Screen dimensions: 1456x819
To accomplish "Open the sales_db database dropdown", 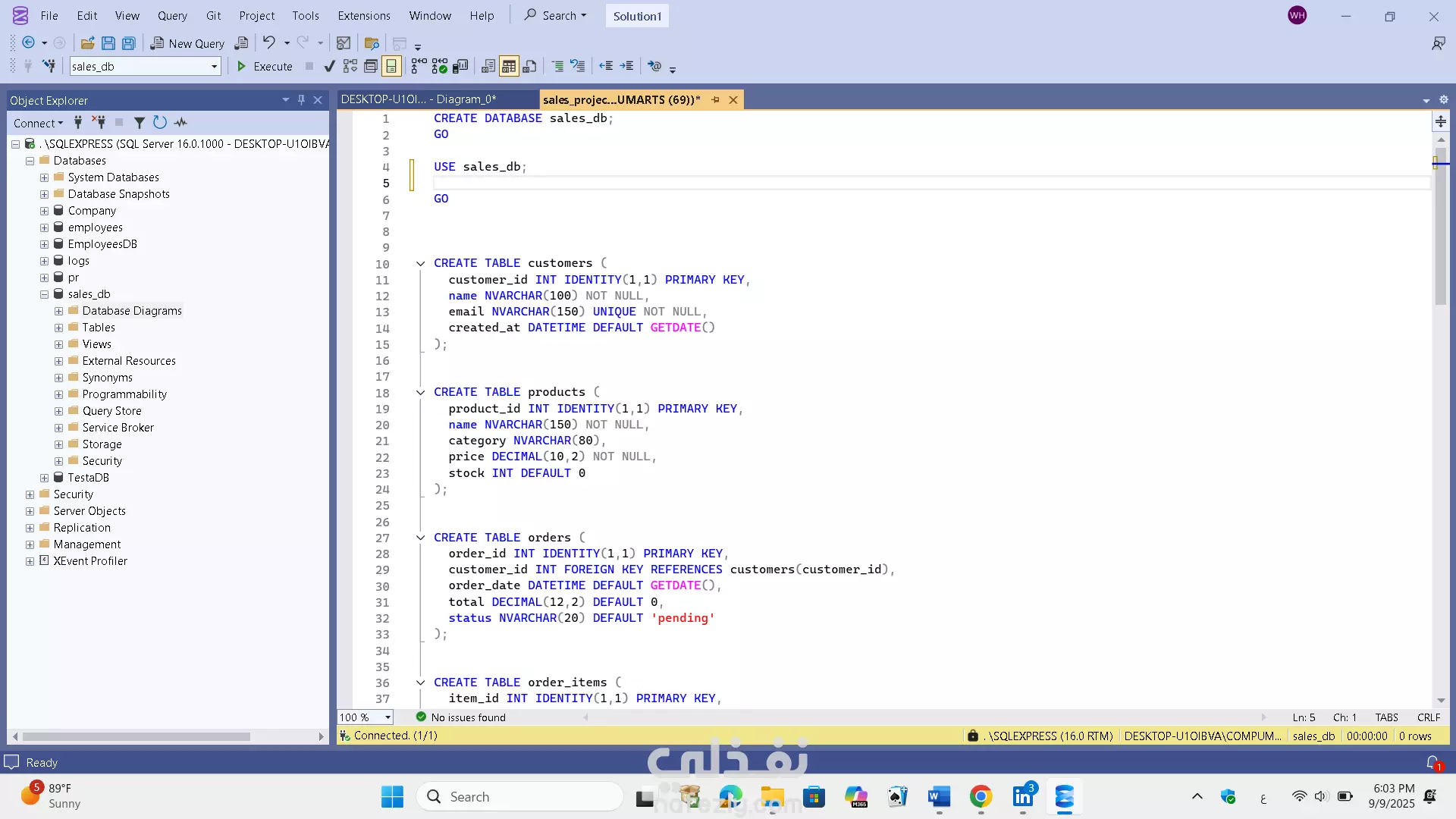I will [x=214, y=67].
